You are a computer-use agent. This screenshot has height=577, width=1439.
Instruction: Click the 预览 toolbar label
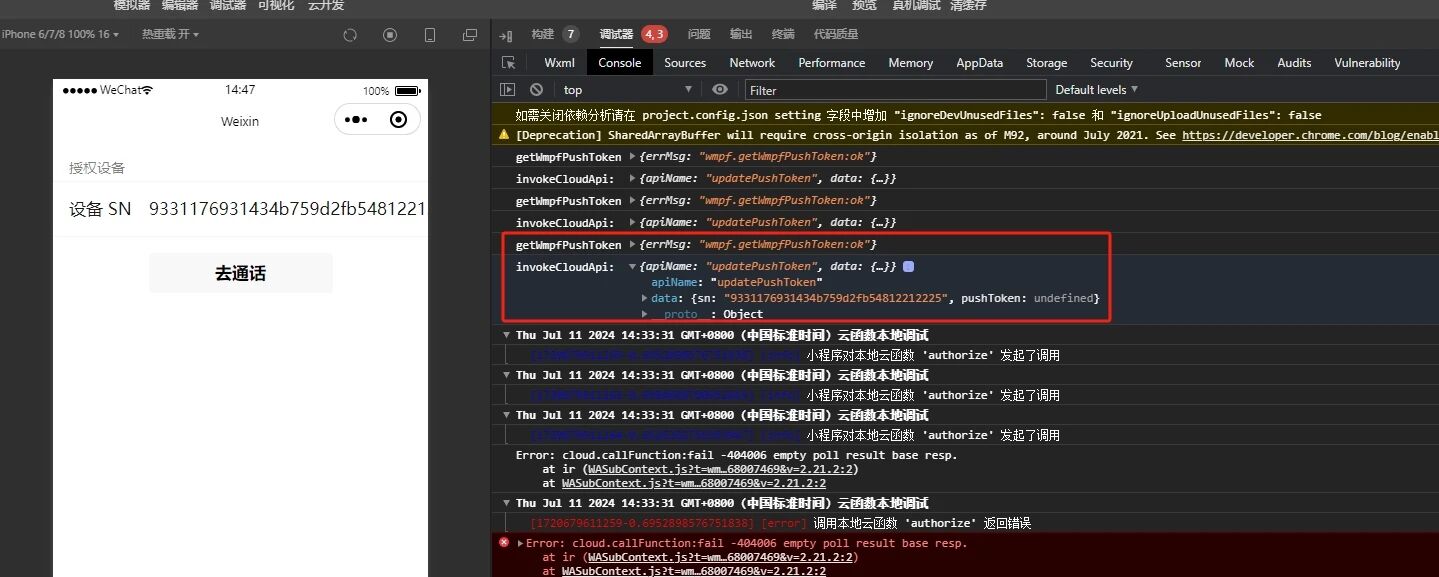(864, 5)
